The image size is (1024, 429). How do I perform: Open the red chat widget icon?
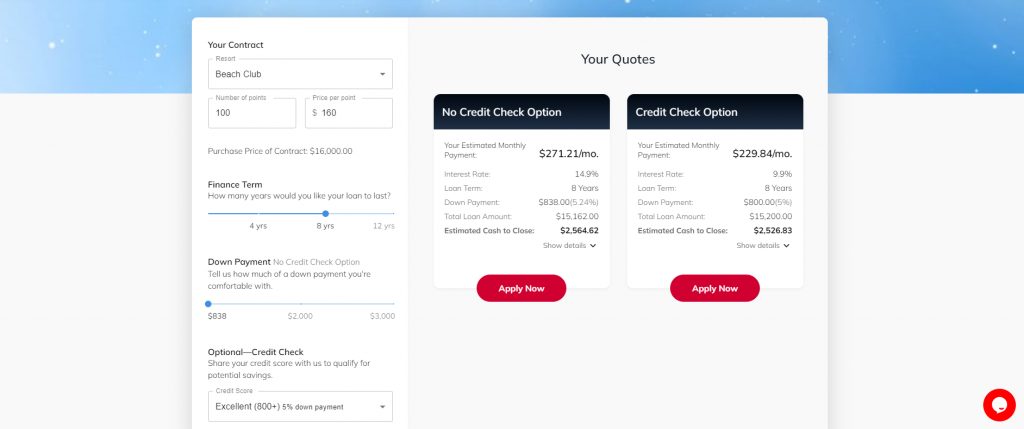click(x=999, y=404)
